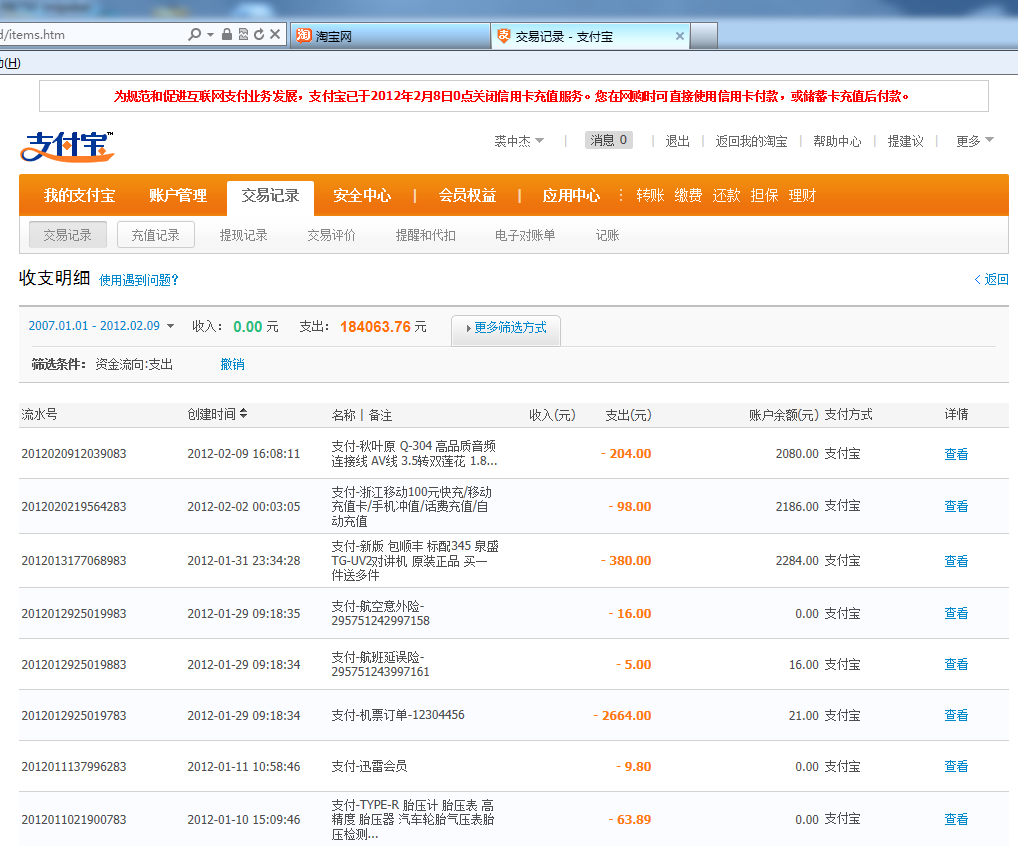Click the 使用遇到问题? help link
Viewport: 1018px width, 846px height.
(x=138, y=280)
